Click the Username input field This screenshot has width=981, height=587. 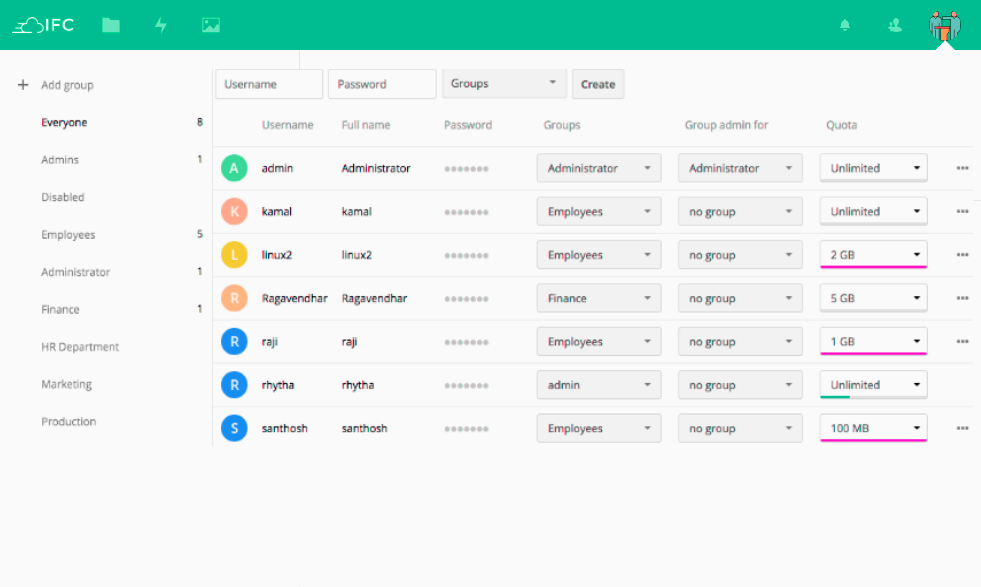click(269, 84)
